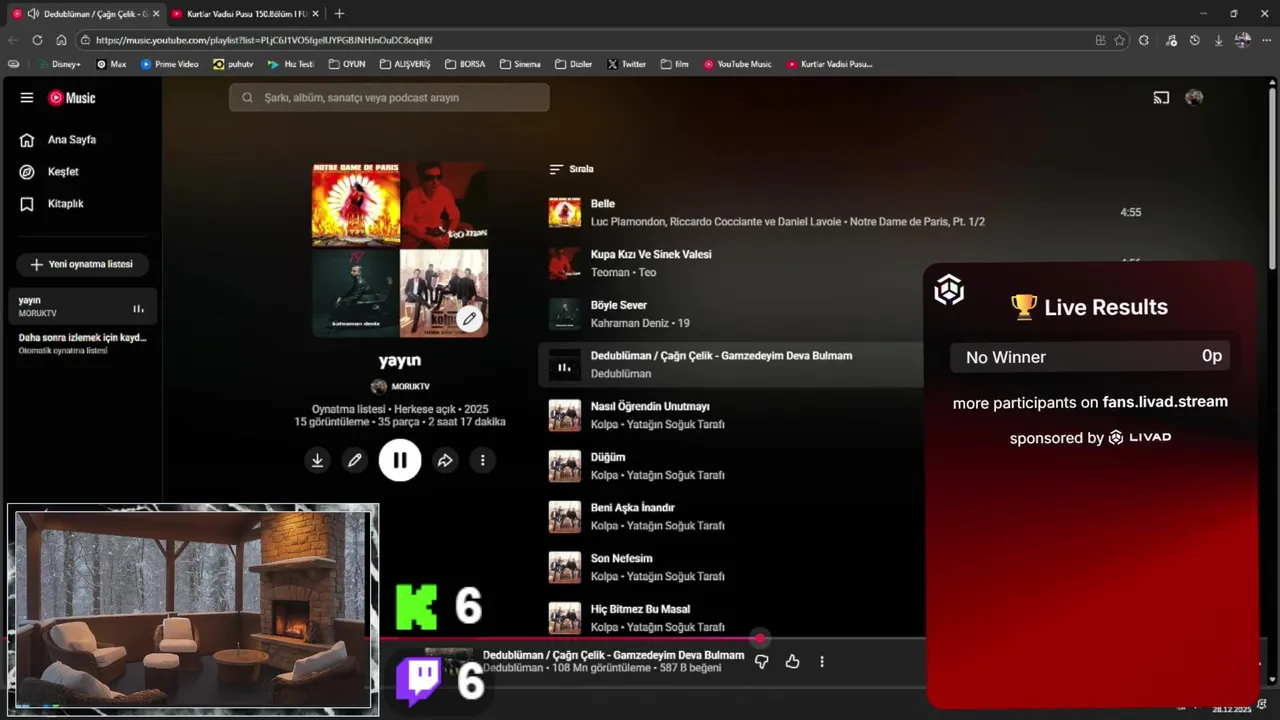The height and width of the screenshot is (720, 1280).
Task: Open the playlist three-dot options menu
Action: point(482,461)
